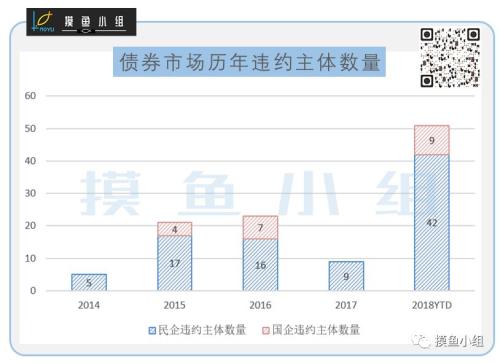Click the WeChat icon in the watermark
This screenshot has height=363, width=500.
point(420,340)
